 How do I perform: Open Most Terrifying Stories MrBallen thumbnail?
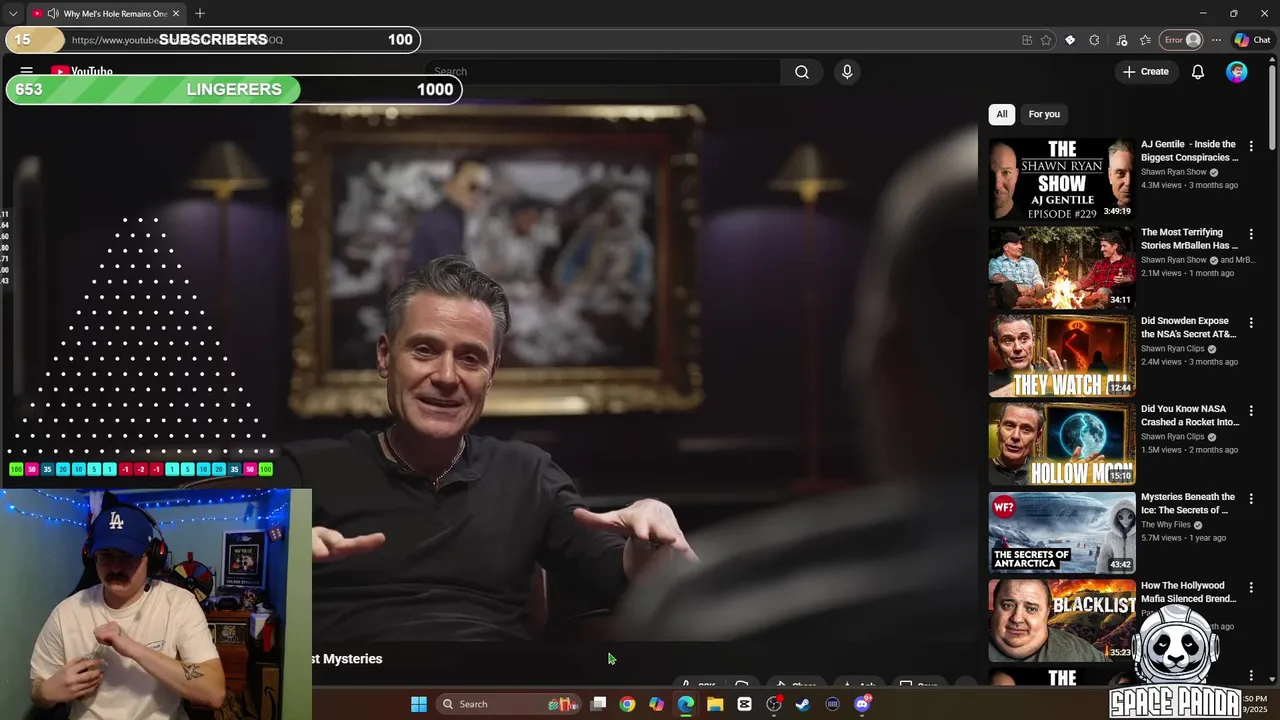click(1062, 267)
